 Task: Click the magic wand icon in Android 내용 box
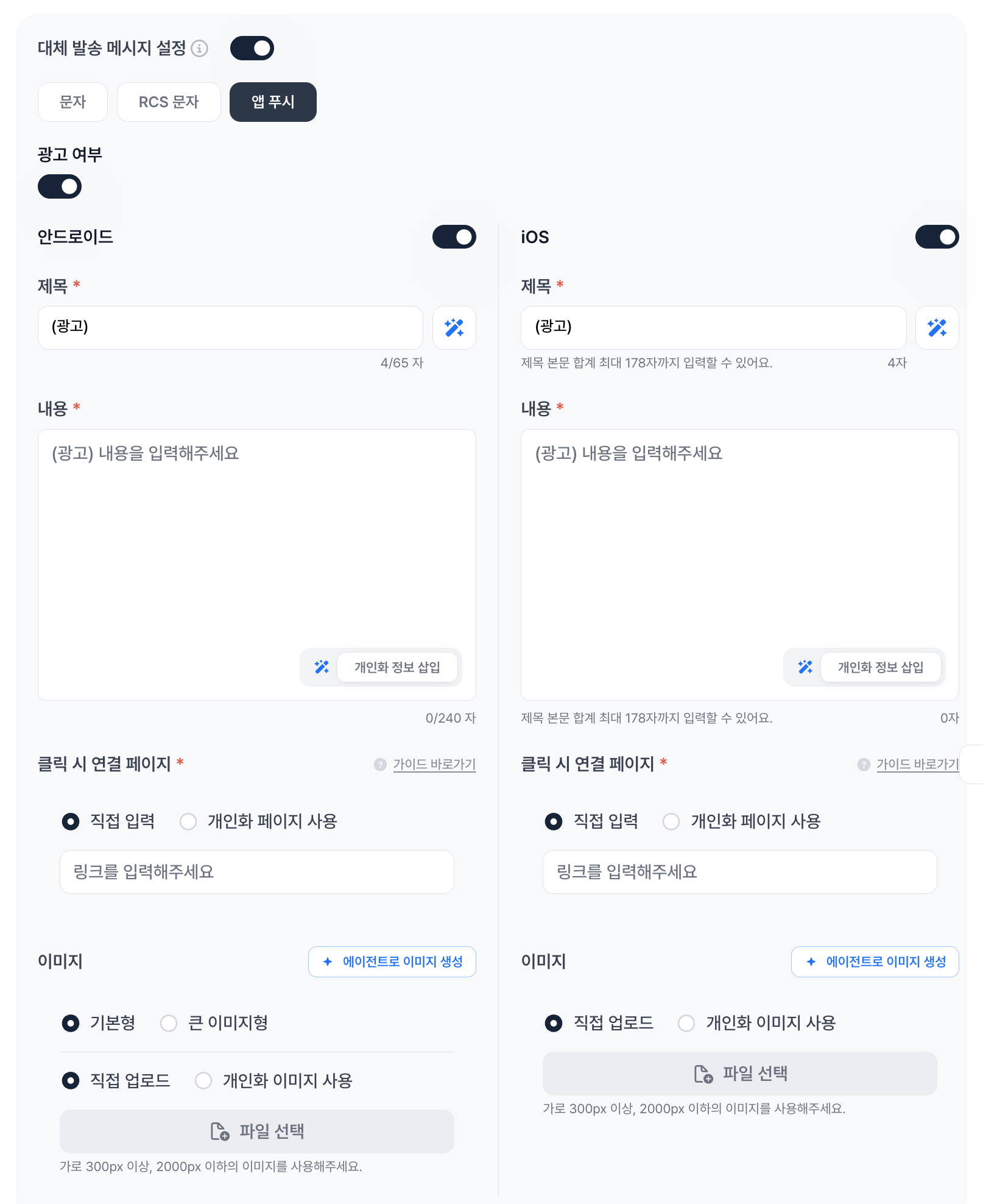[322, 667]
